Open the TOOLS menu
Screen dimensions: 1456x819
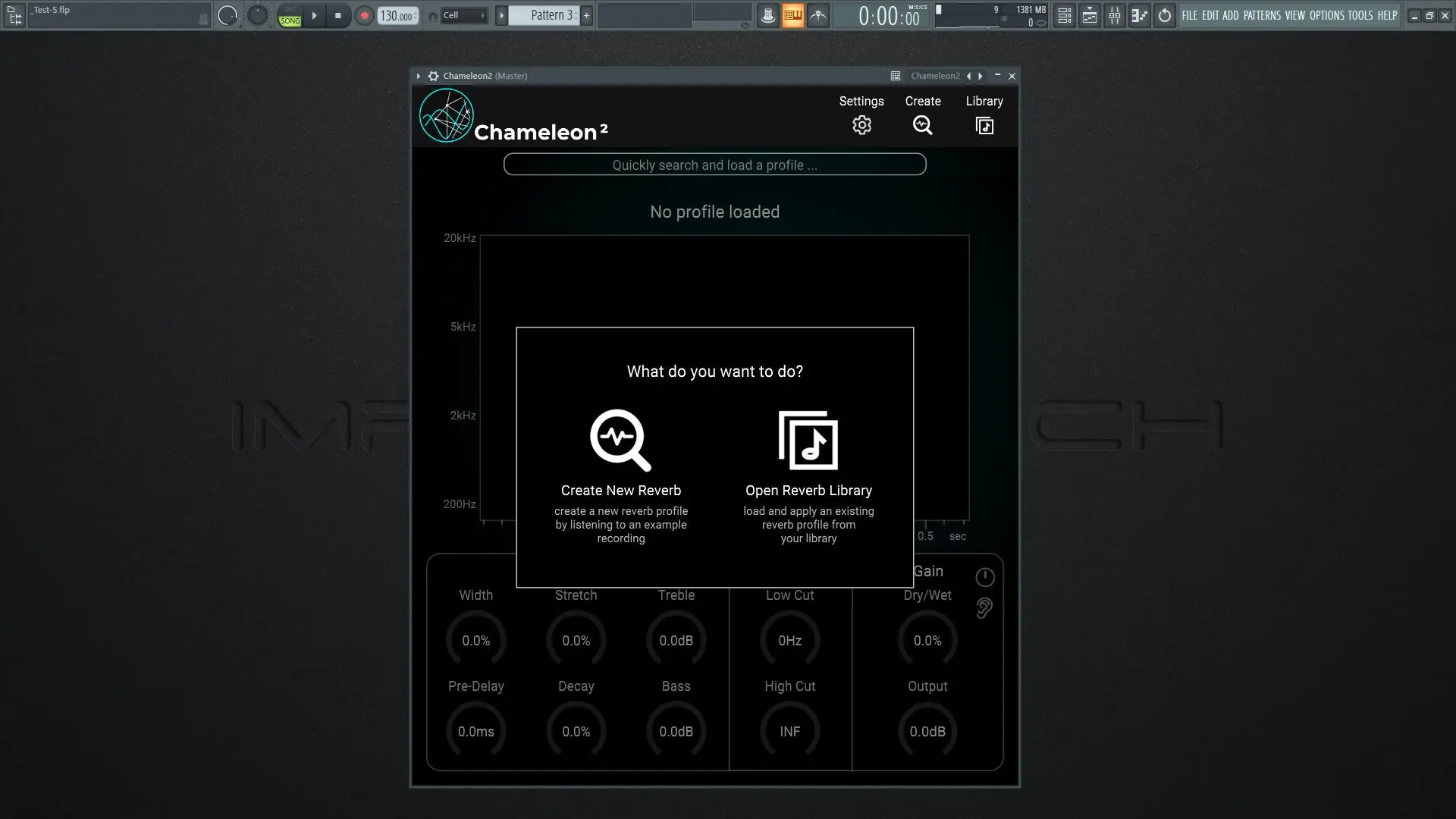pyautogui.click(x=1360, y=15)
